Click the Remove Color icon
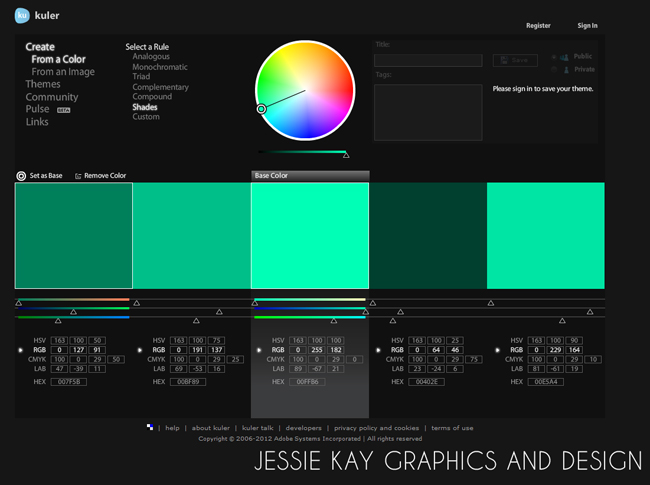650x485 pixels. tap(78, 176)
